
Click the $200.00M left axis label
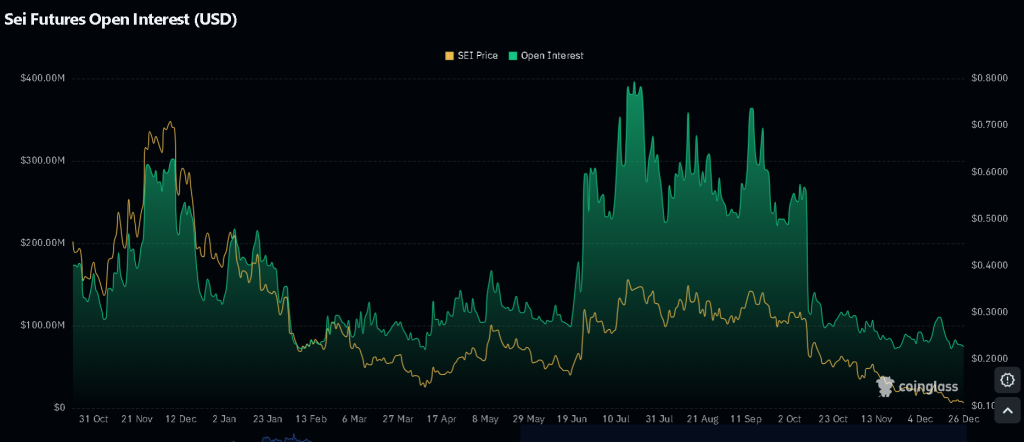42,243
